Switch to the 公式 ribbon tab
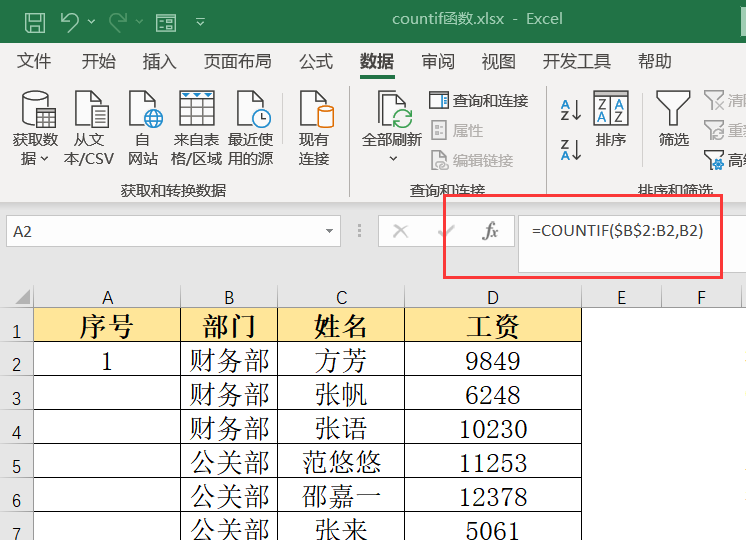746x540 pixels. coord(316,61)
